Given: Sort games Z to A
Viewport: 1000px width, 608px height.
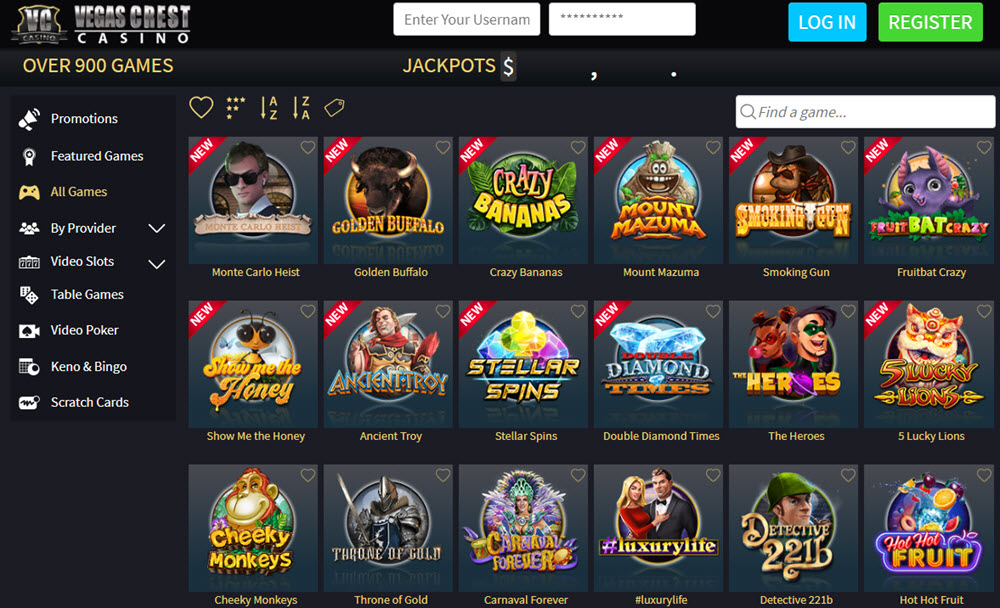Looking at the screenshot, I should (301, 108).
